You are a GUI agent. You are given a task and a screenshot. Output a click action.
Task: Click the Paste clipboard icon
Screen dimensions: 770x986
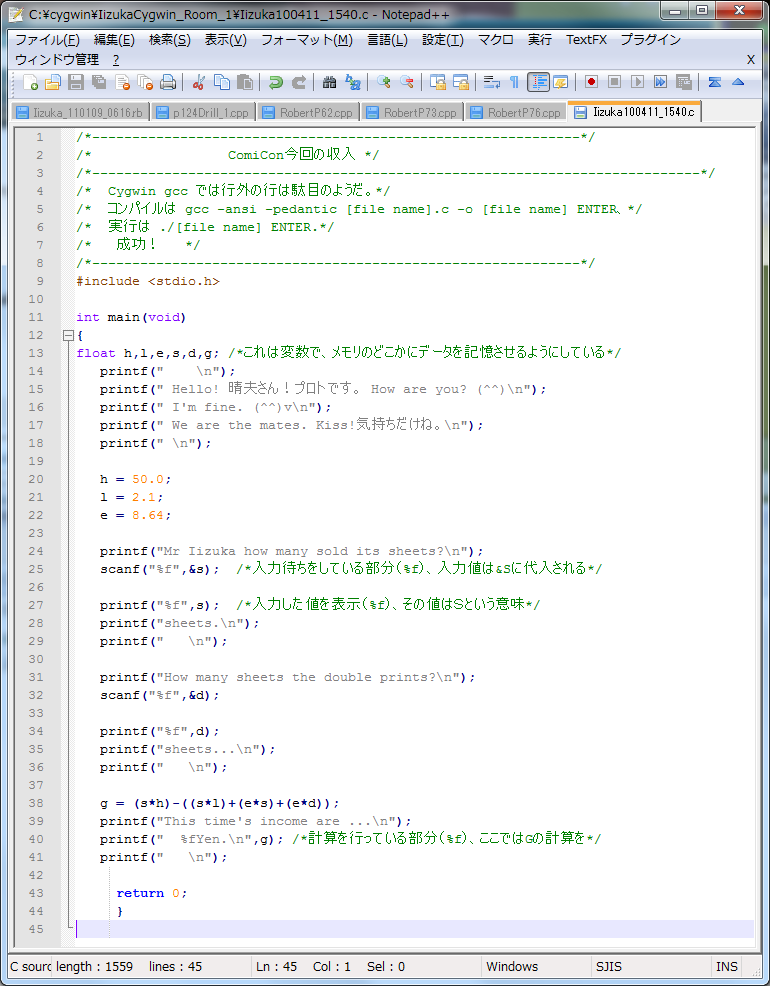(x=245, y=82)
